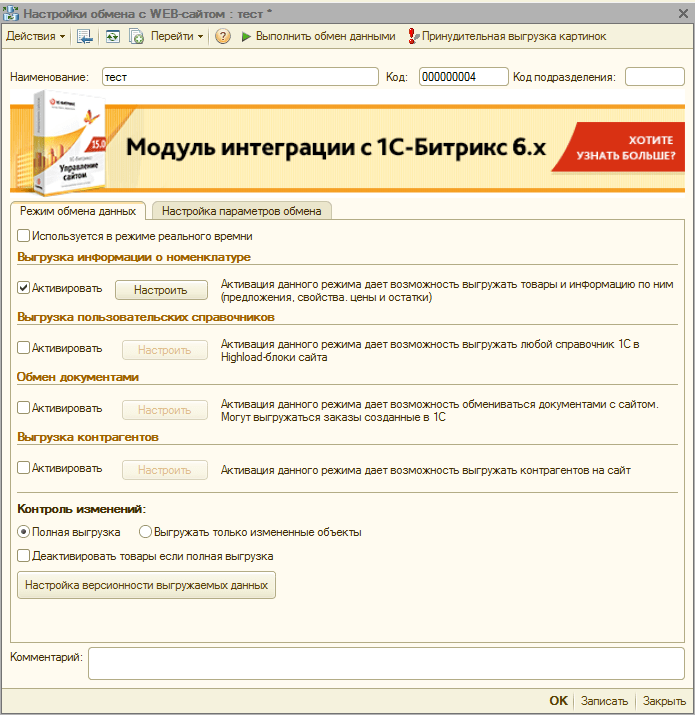
Task: Select Полная выгрузка radio button
Action: tap(23, 532)
